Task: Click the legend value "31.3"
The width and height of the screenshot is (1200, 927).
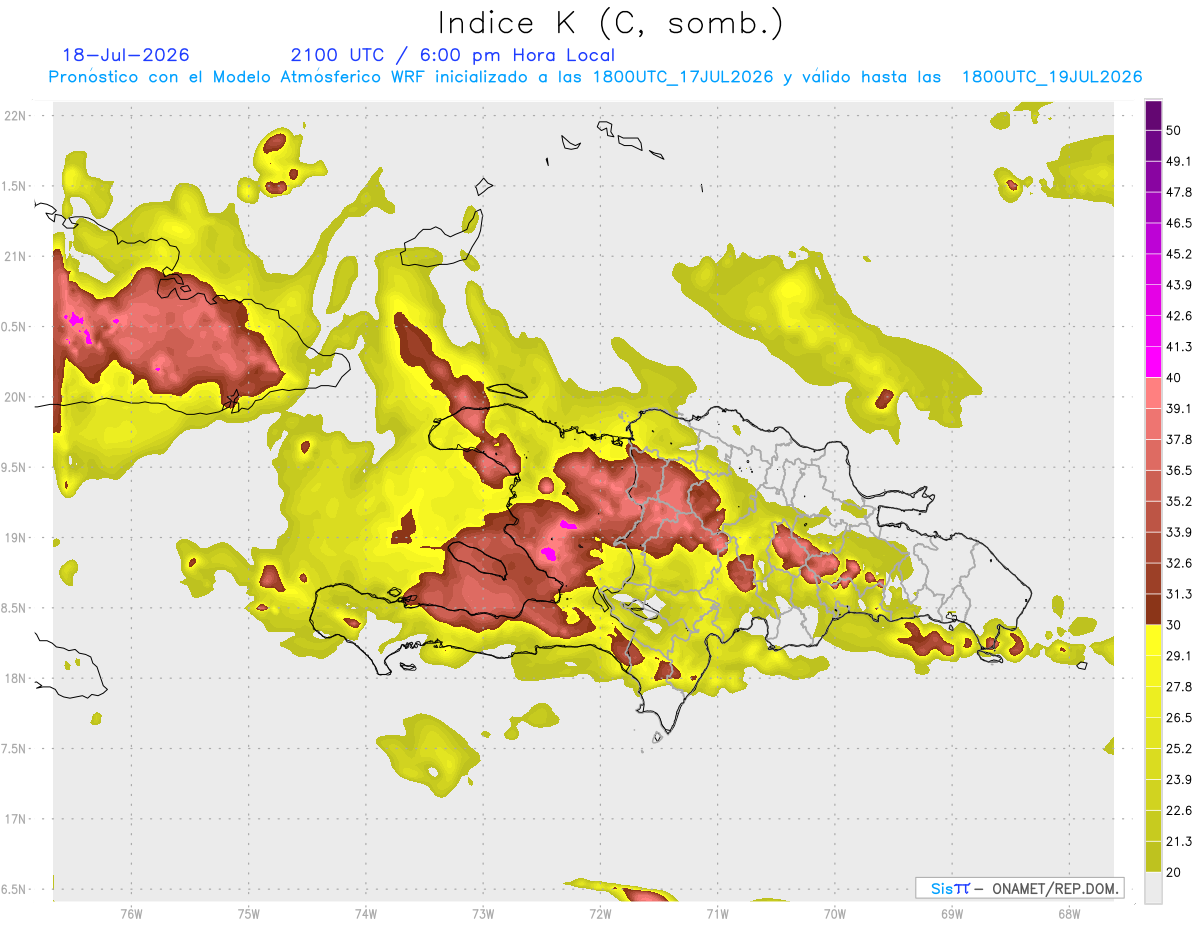Action: pos(1178,594)
